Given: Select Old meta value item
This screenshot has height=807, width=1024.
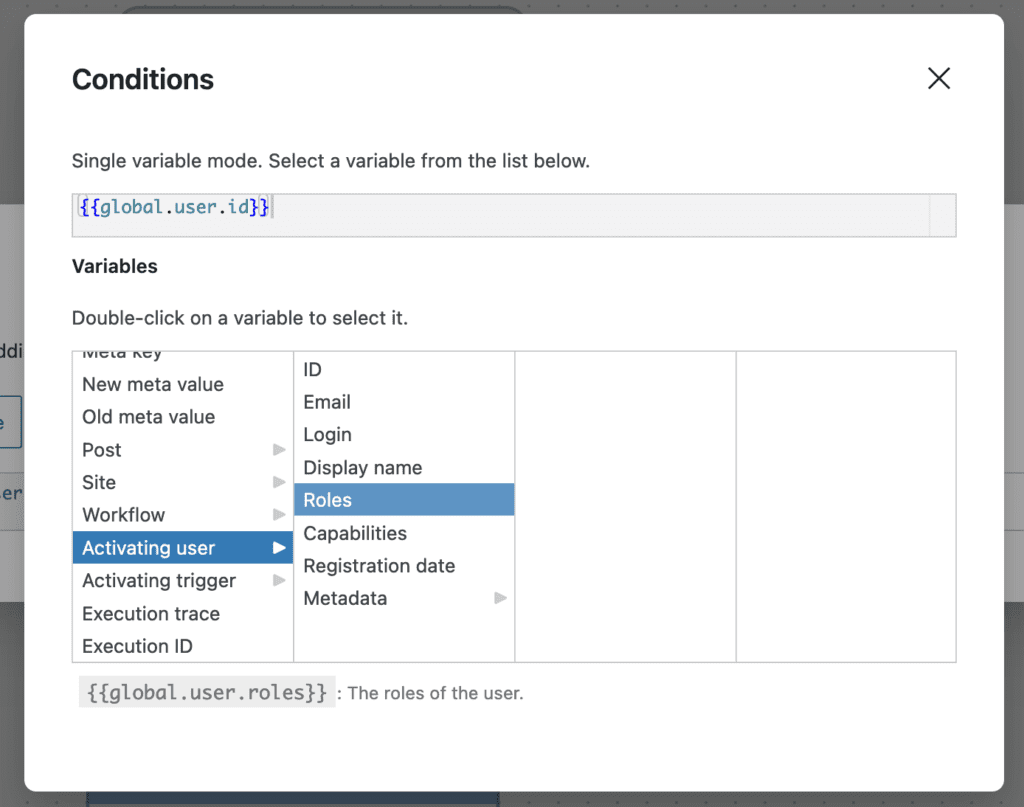Looking at the screenshot, I should pyautogui.click(x=148, y=417).
